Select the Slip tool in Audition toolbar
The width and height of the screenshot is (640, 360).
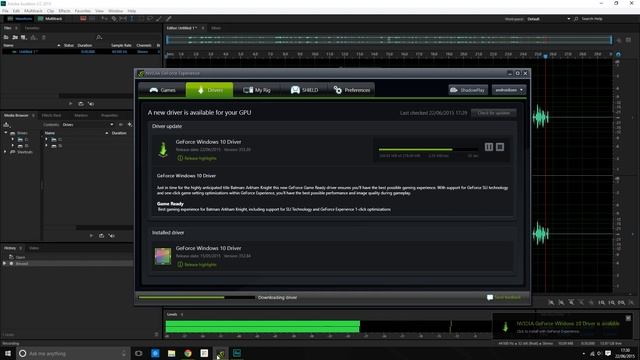123,19
